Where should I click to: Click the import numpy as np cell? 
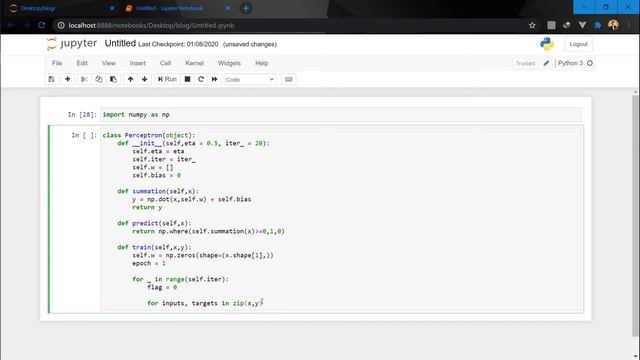[340, 115]
